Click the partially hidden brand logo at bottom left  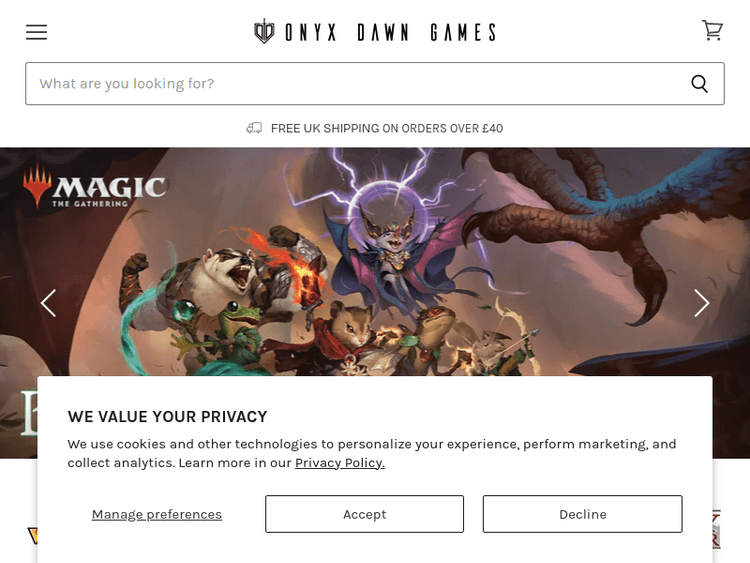33,535
